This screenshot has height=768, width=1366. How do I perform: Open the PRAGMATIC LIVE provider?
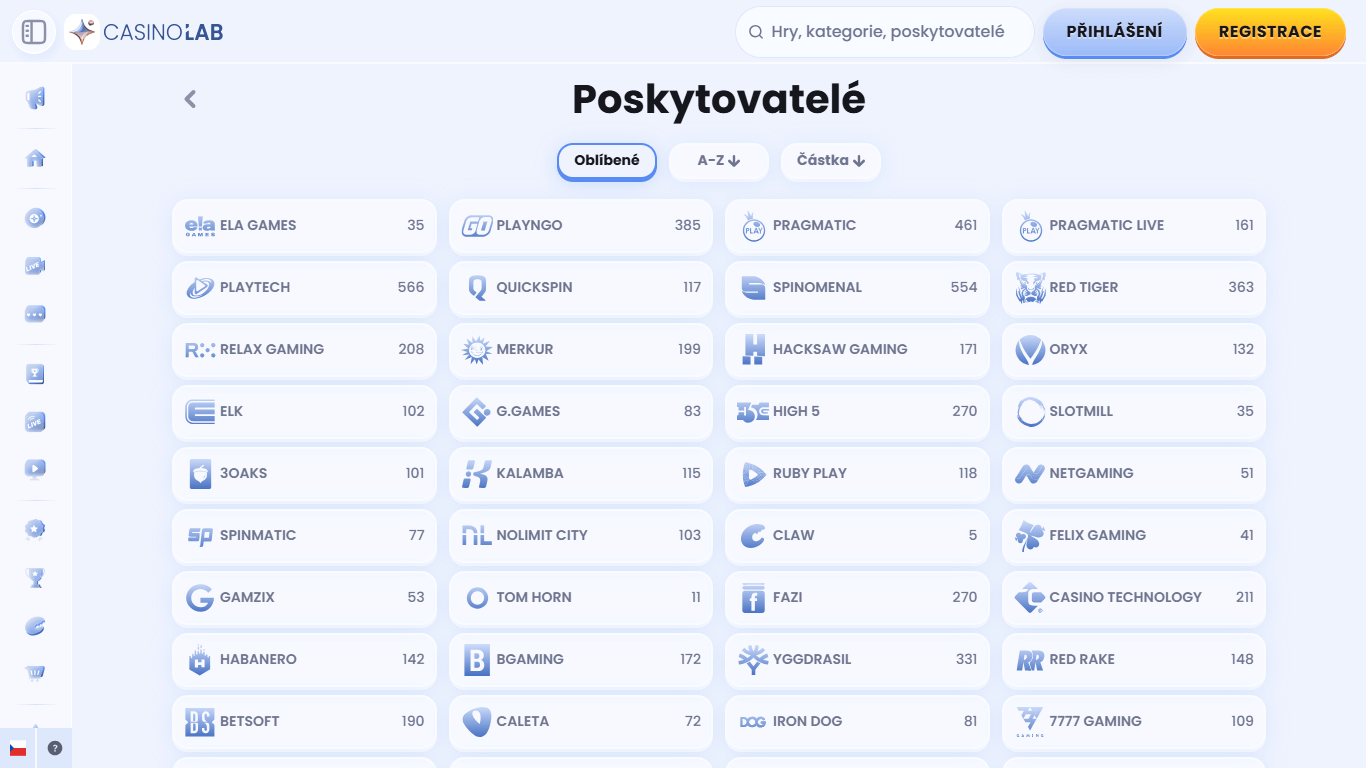pos(1134,225)
